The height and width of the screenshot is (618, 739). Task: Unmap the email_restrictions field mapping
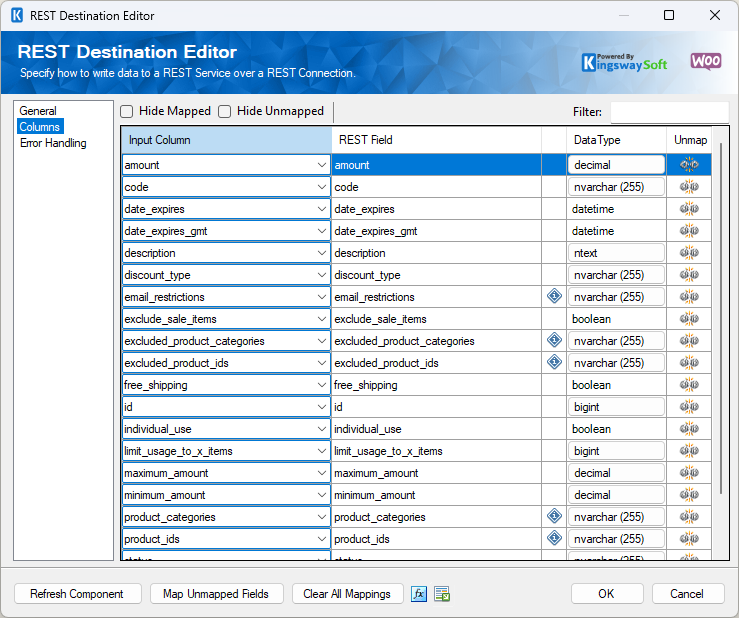pyautogui.click(x=689, y=297)
